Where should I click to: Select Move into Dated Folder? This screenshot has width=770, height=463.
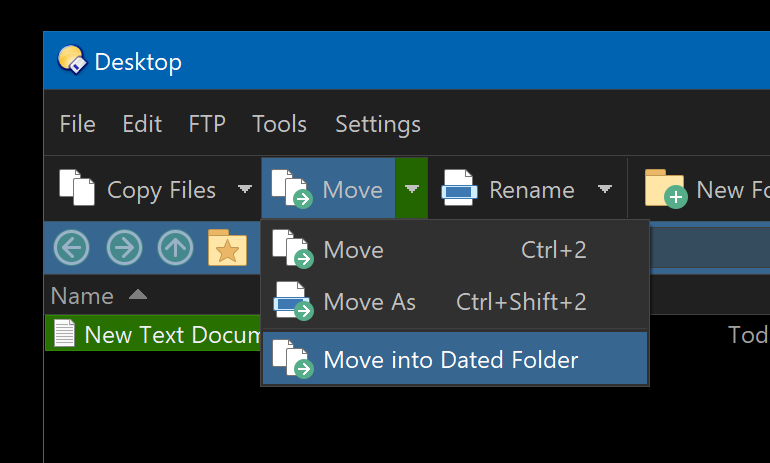coord(455,358)
